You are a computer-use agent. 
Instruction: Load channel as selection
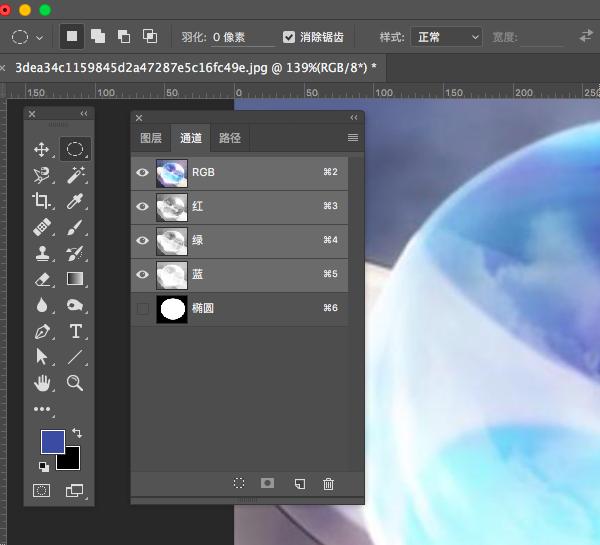239,483
